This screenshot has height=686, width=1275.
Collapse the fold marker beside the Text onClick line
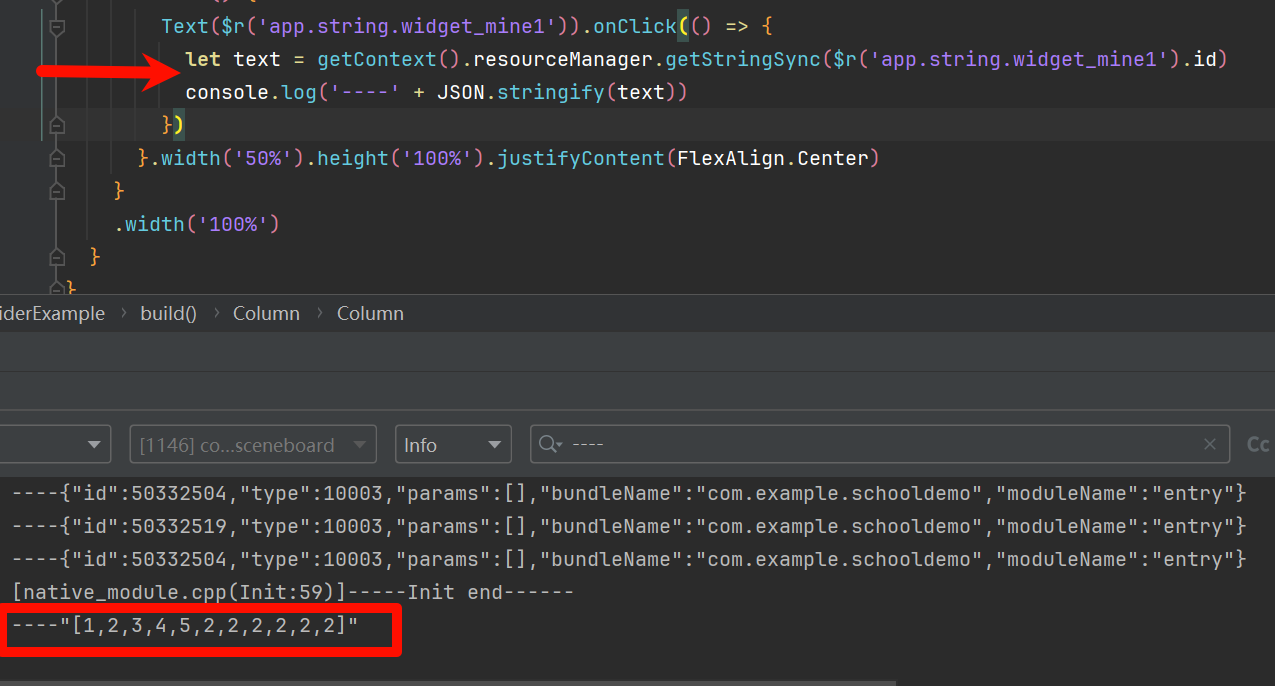click(x=57, y=27)
